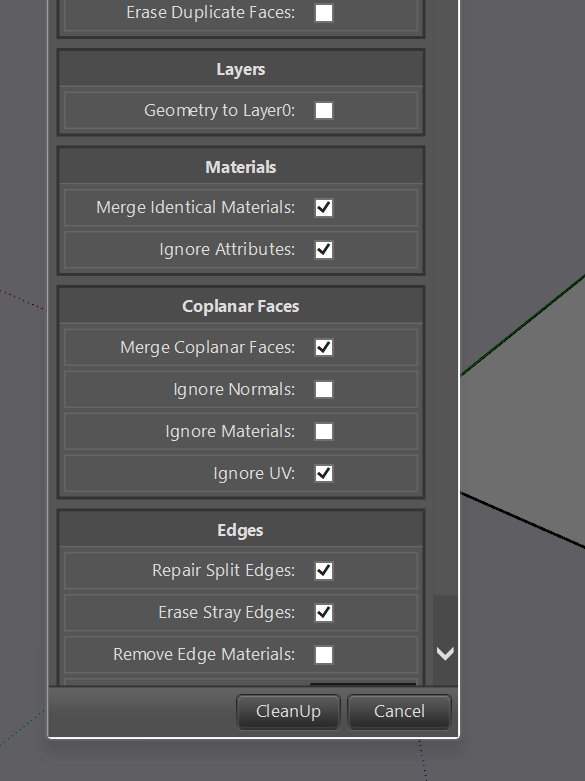Turn off Repair Split Edges
This screenshot has height=781, width=585.
[x=324, y=571]
